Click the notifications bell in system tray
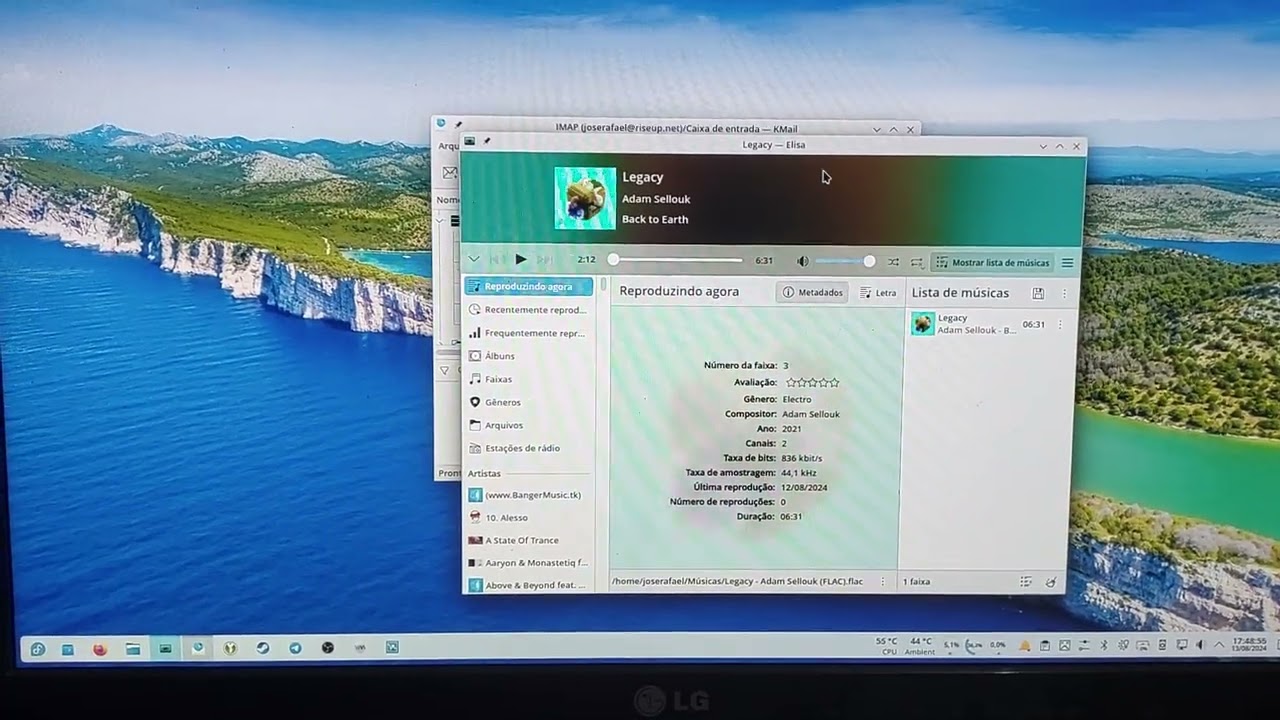Viewport: 1280px width, 720px height. [x=1024, y=646]
